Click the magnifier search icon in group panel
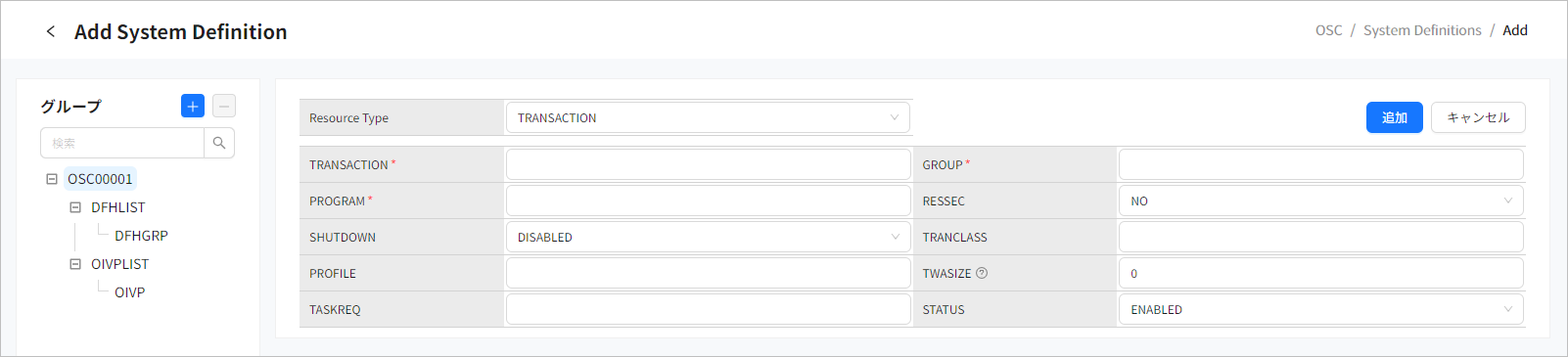The image size is (1568, 357). [x=219, y=143]
